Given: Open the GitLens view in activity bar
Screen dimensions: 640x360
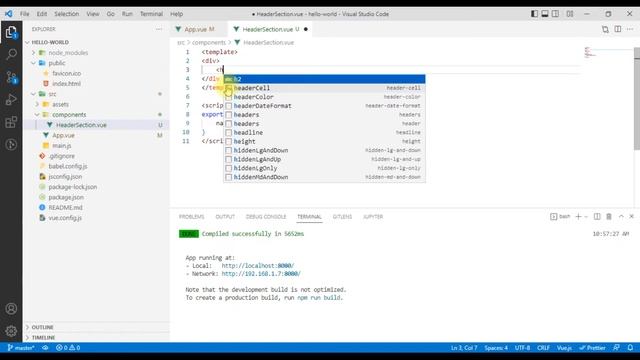Looking at the screenshot, I should click(11, 144).
